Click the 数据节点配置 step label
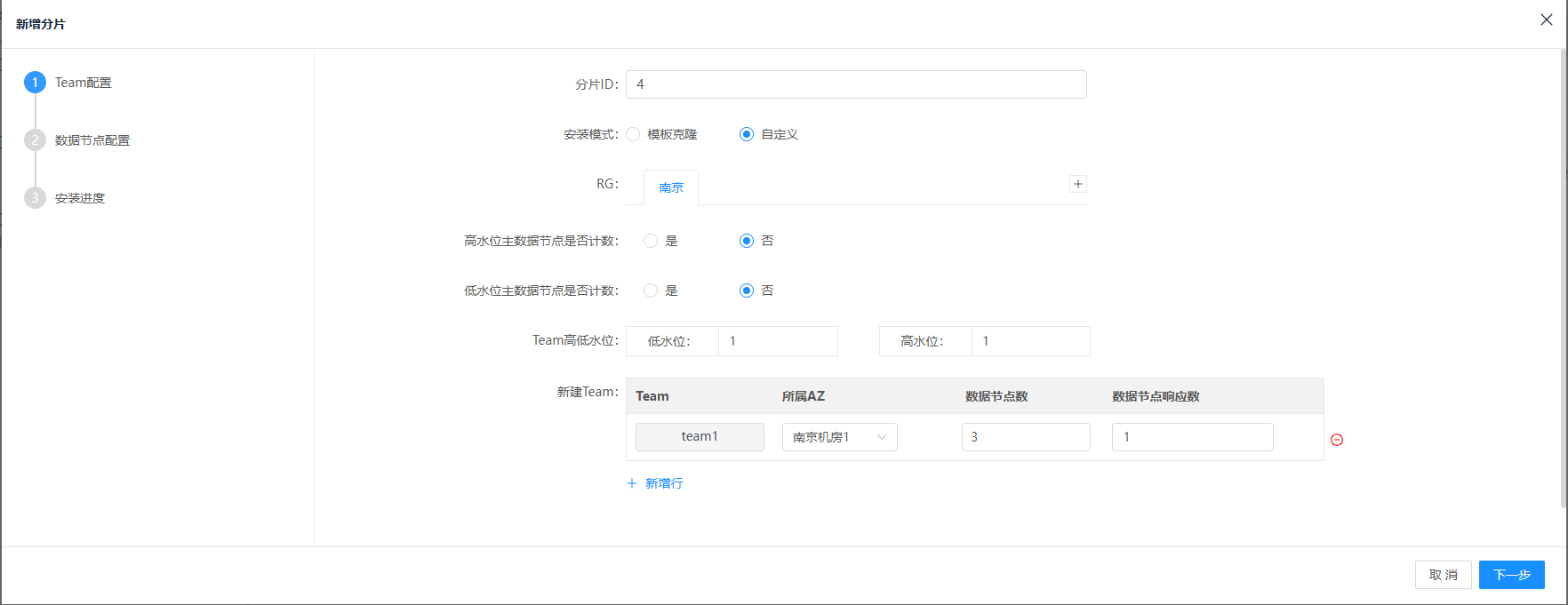1568x605 pixels. click(x=92, y=140)
